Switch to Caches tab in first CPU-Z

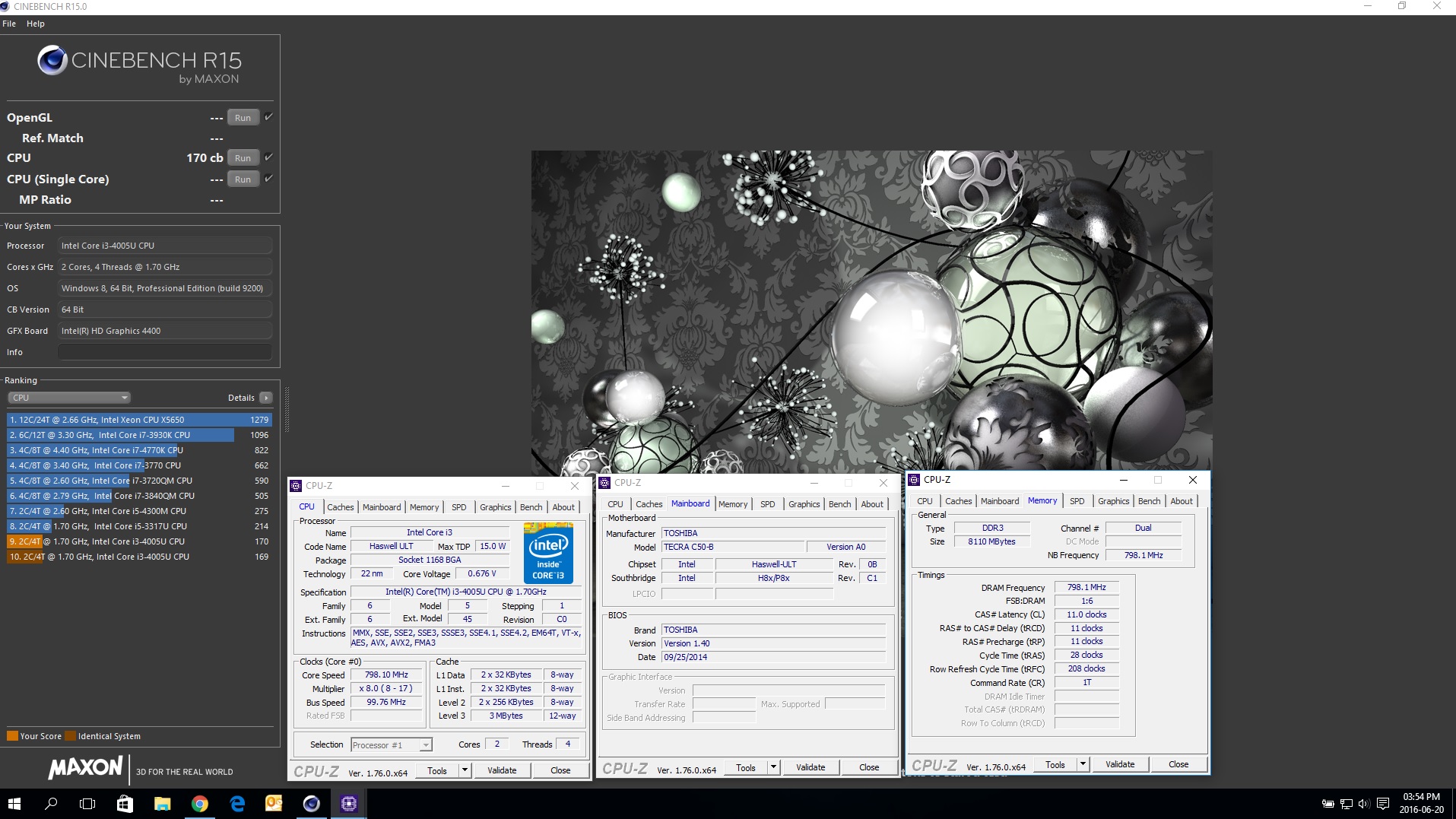pyautogui.click(x=341, y=507)
